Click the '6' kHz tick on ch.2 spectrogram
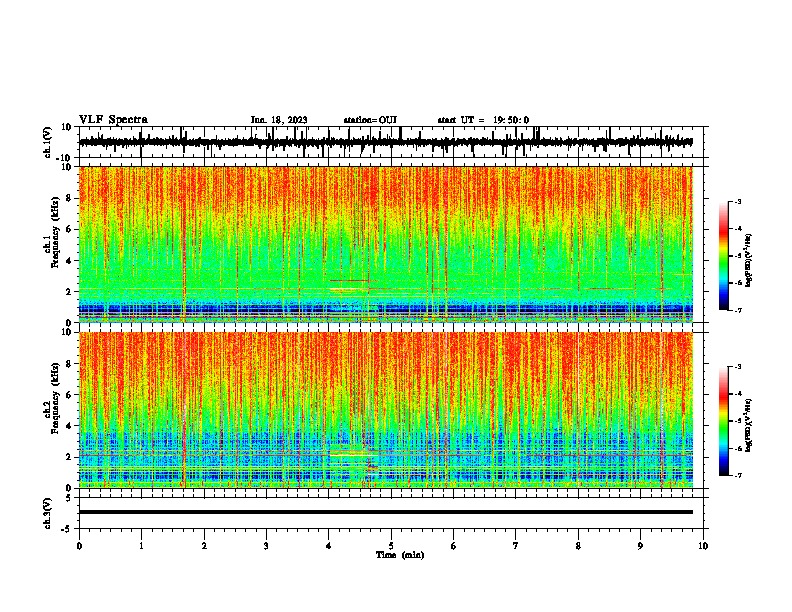Image resolution: width=792 pixels, height=612 pixels. click(70, 395)
